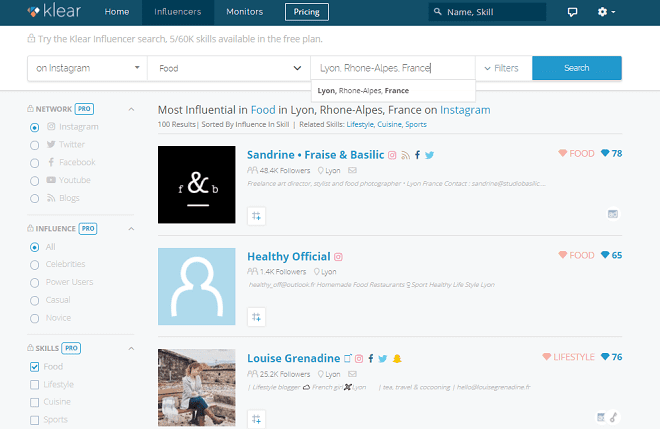This screenshot has height=429, width=660.
Task: Click Louise Grenadine's email envelope icon
Action: [x=352, y=374]
